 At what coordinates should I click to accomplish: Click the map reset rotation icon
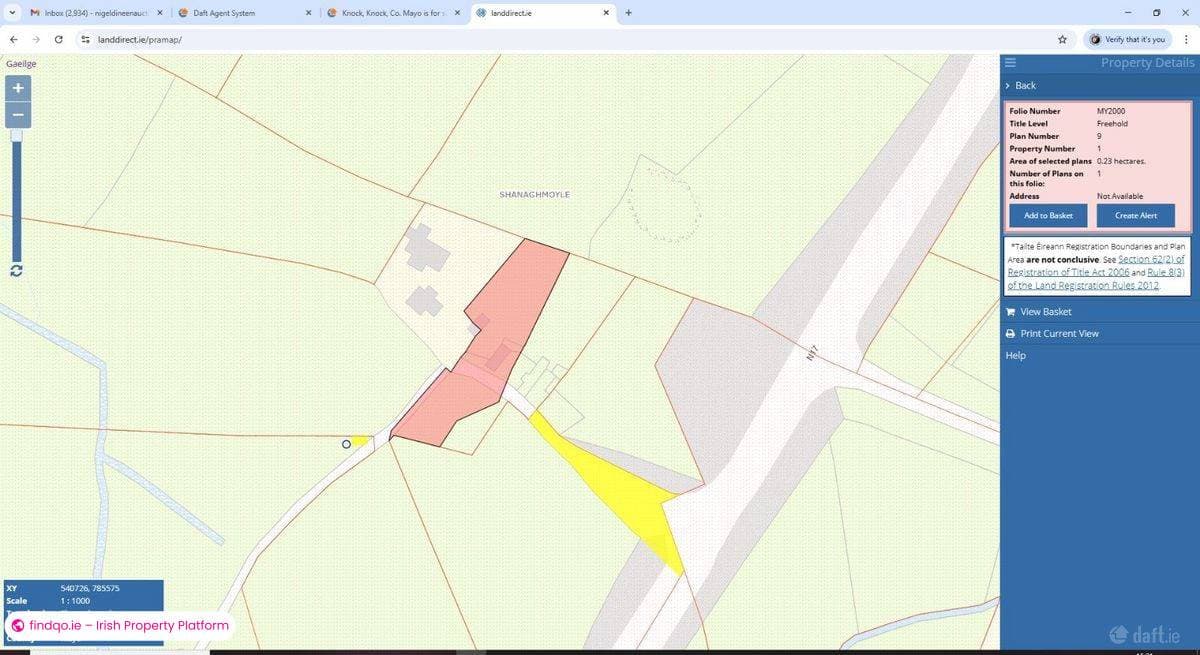pyautogui.click(x=16, y=272)
